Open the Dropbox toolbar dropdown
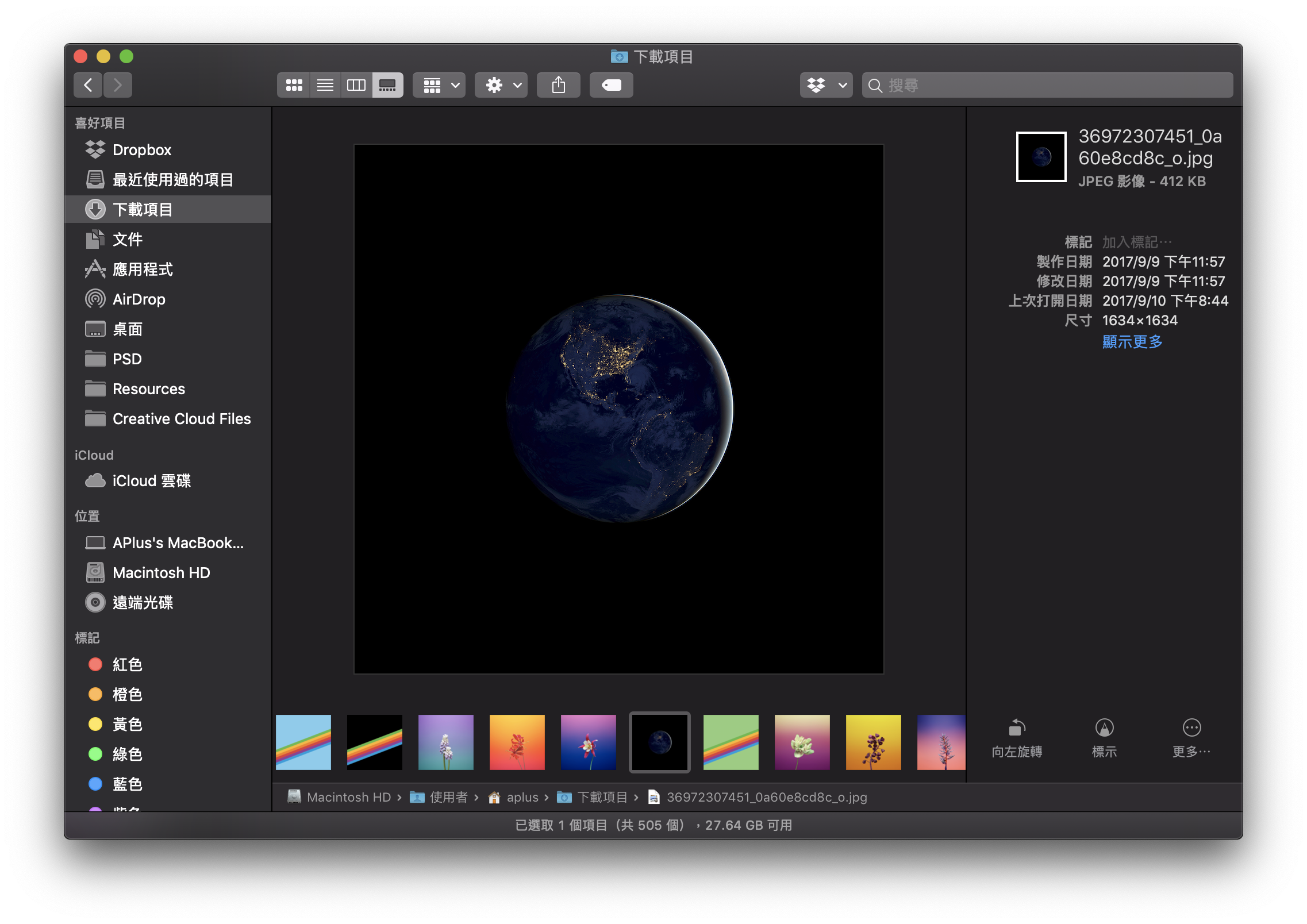The image size is (1307, 924). (827, 85)
